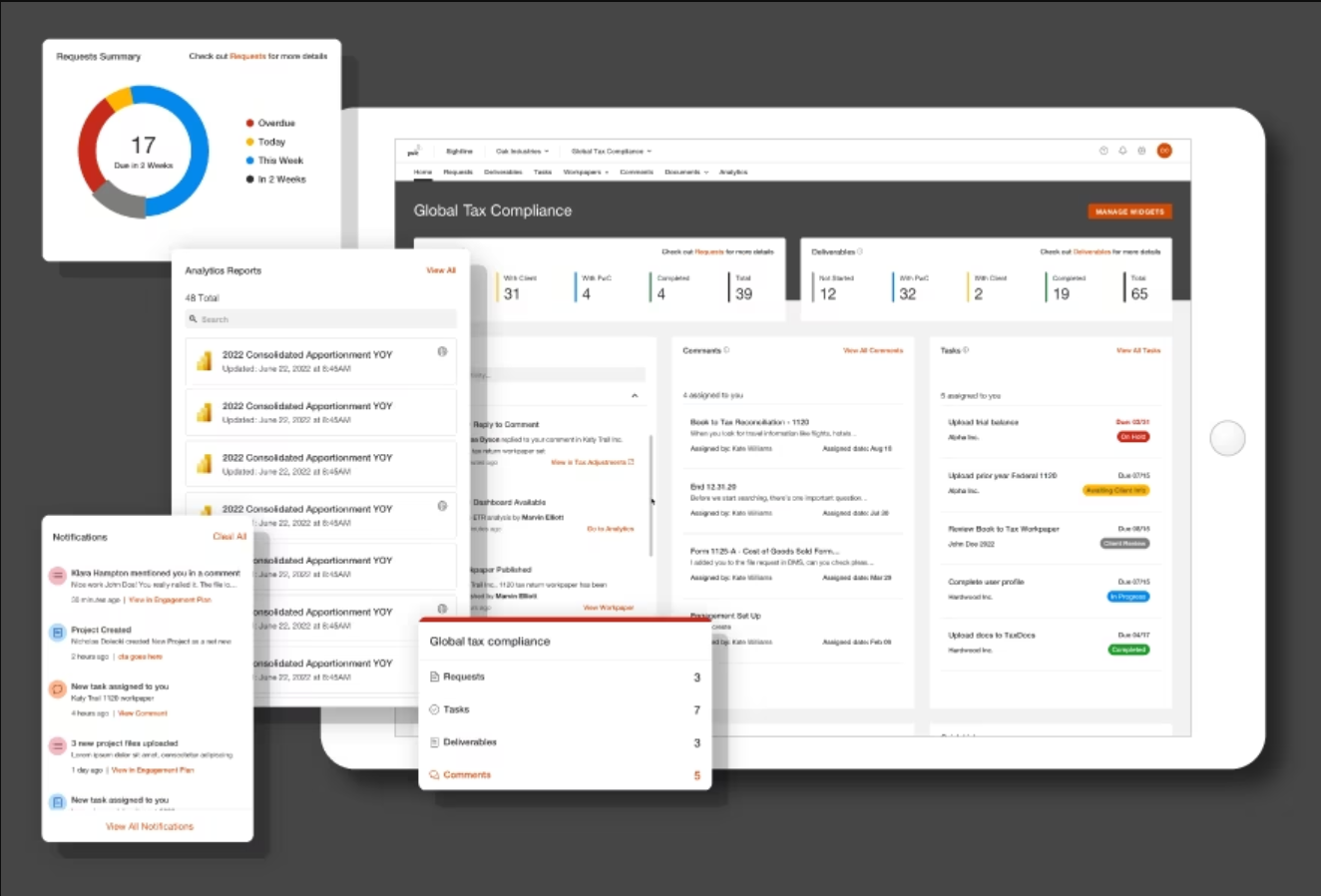Click the Manage Widgets button
Viewport: 1321px width, 896px height.
click(1129, 212)
